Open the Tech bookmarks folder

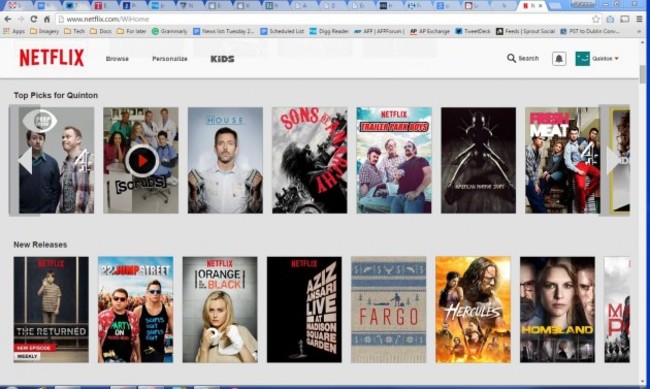[x=75, y=31]
